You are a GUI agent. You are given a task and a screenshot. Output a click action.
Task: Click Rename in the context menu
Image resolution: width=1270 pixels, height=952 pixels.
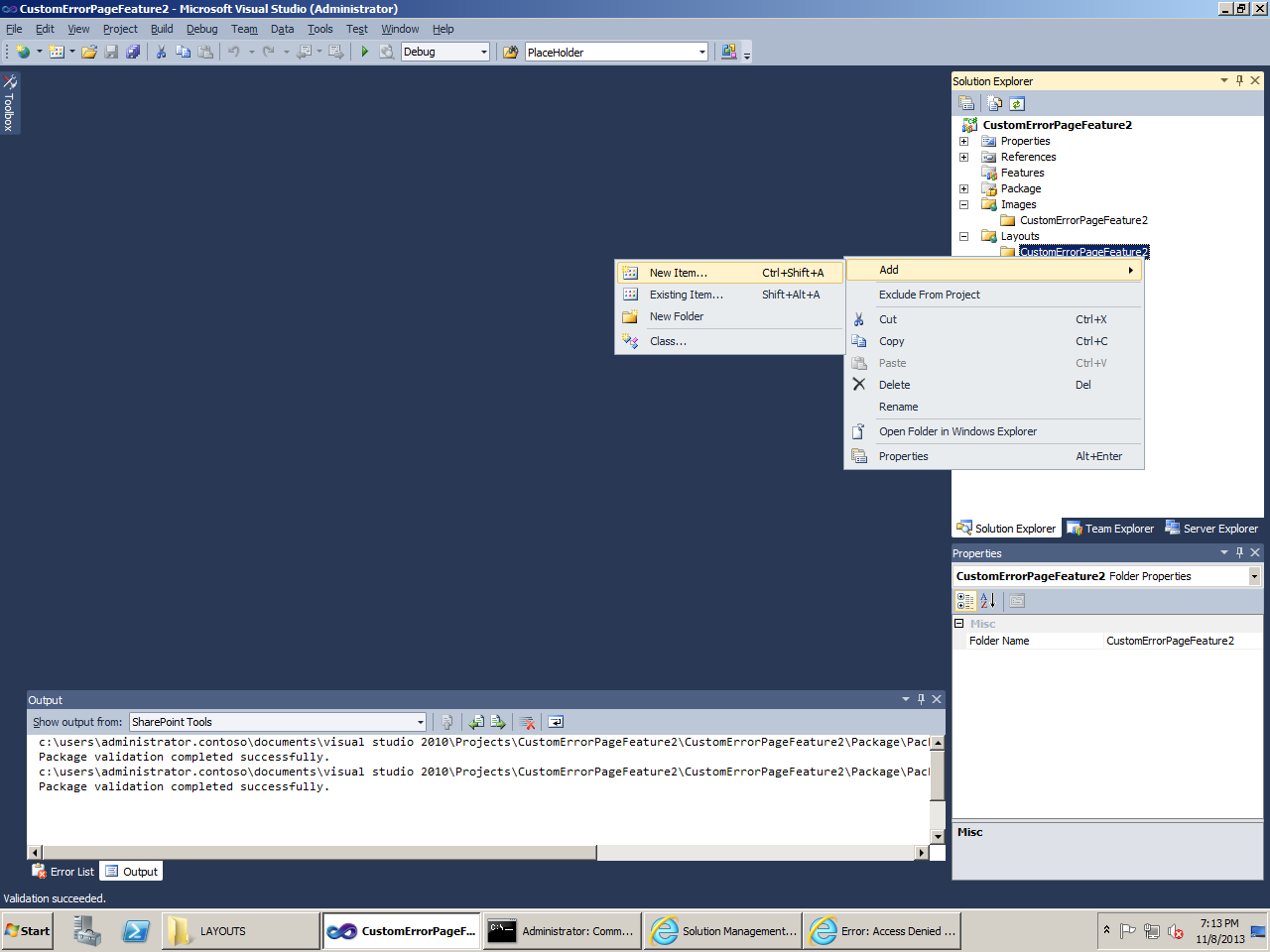994,407
